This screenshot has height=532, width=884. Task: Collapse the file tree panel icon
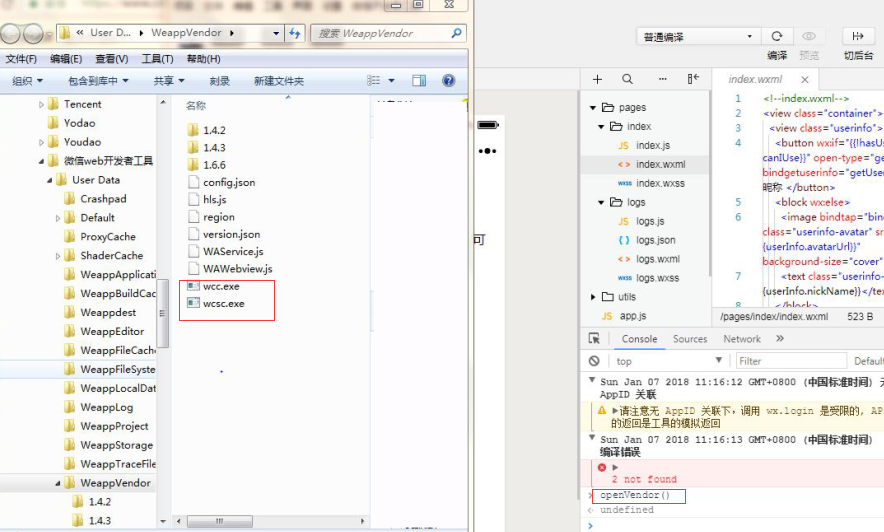[693, 79]
